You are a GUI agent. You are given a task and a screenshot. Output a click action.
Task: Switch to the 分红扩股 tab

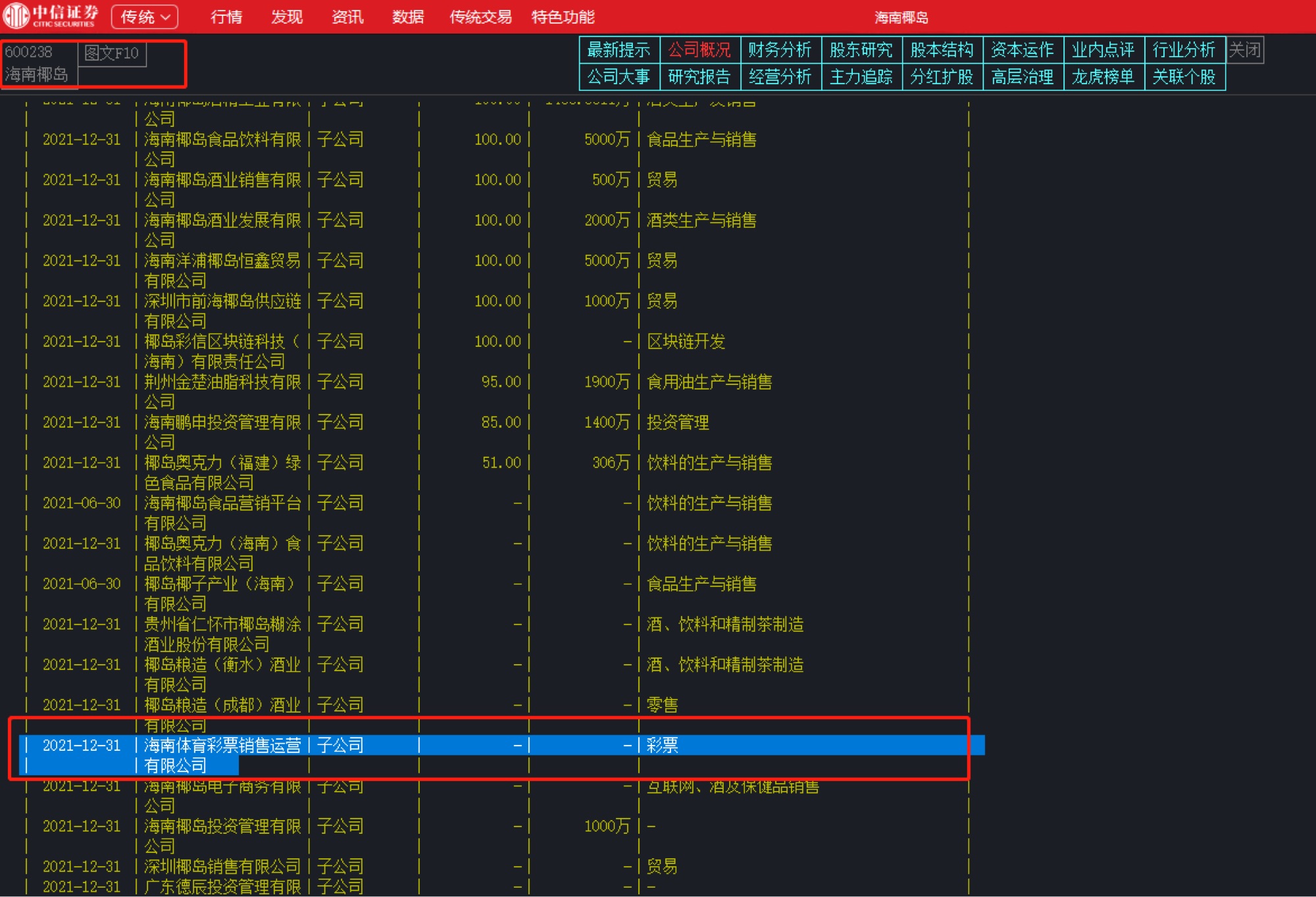[942, 77]
